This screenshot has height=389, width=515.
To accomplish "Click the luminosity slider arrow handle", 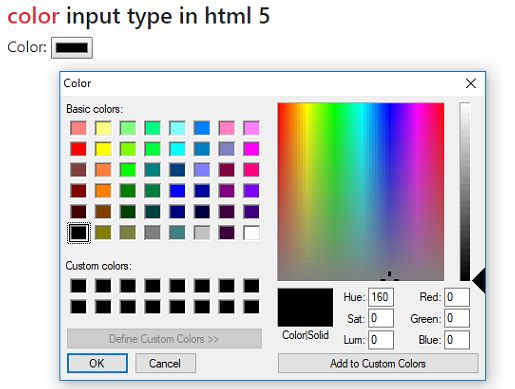I will (479, 281).
